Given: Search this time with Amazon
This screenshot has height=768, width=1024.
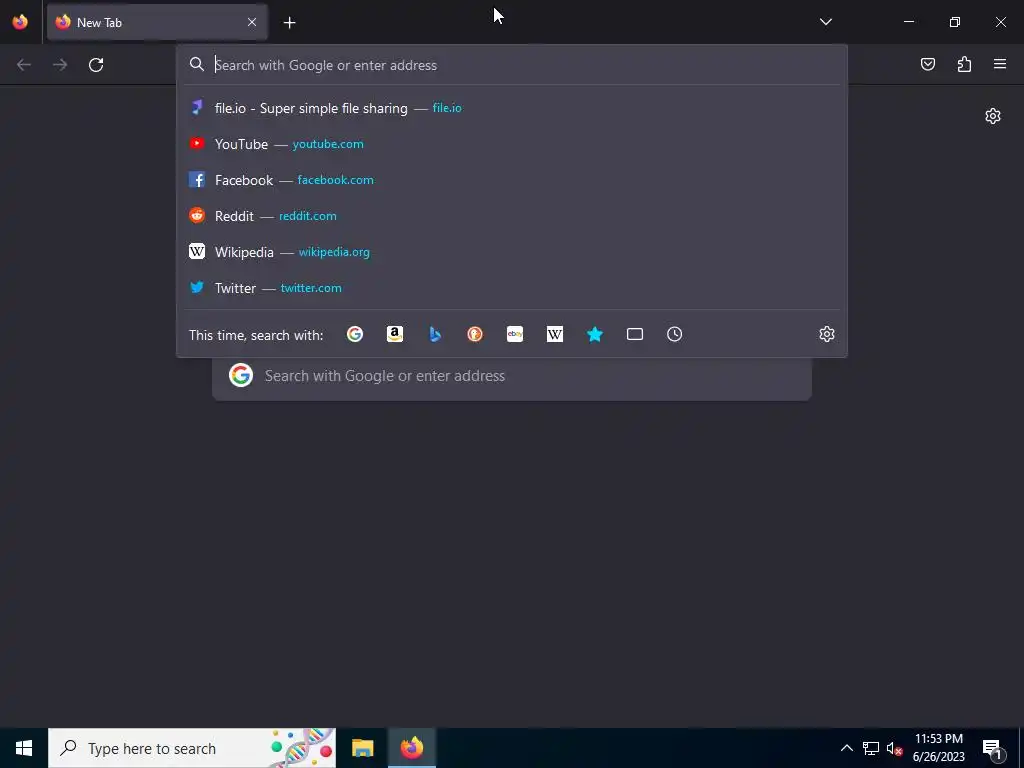Looking at the screenshot, I should 394,334.
